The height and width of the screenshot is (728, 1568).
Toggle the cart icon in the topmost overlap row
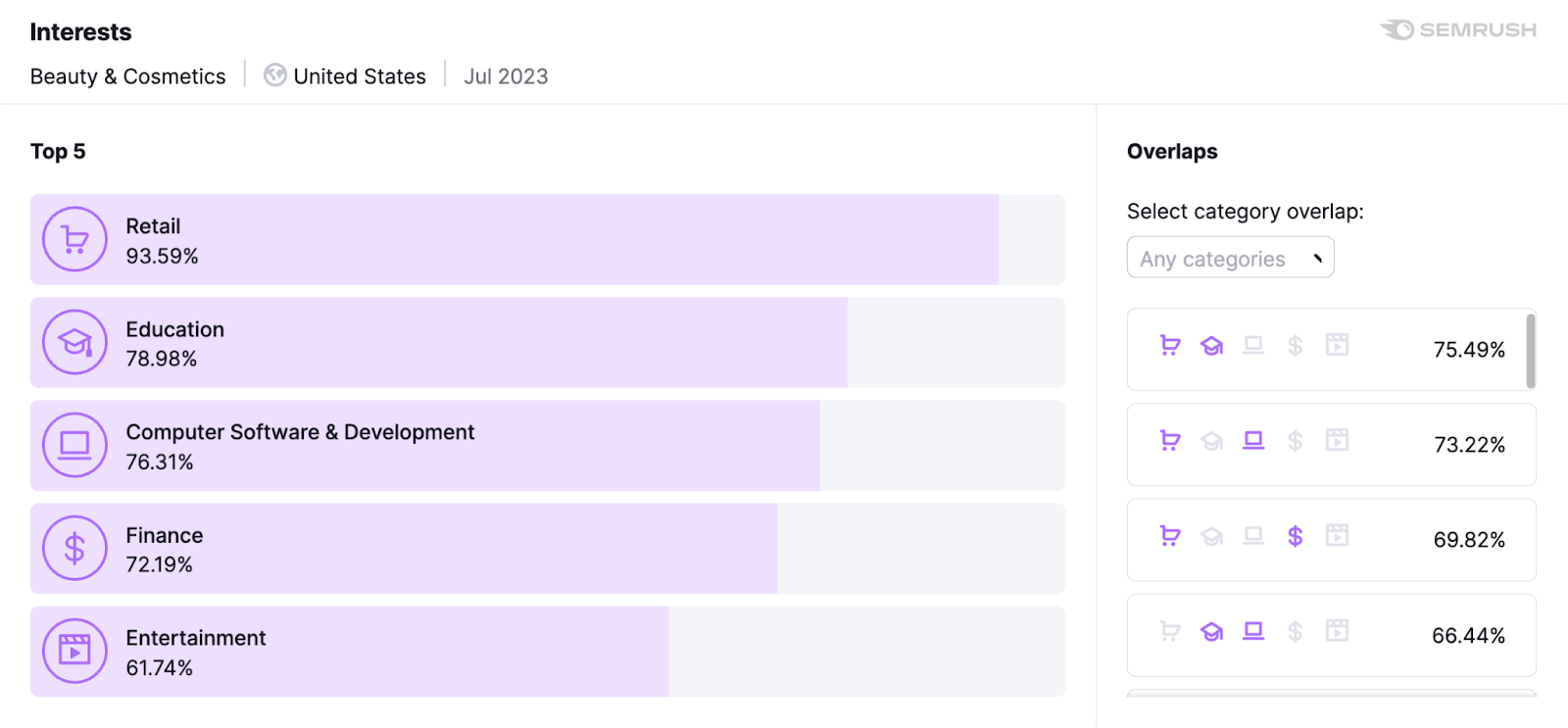1169,346
